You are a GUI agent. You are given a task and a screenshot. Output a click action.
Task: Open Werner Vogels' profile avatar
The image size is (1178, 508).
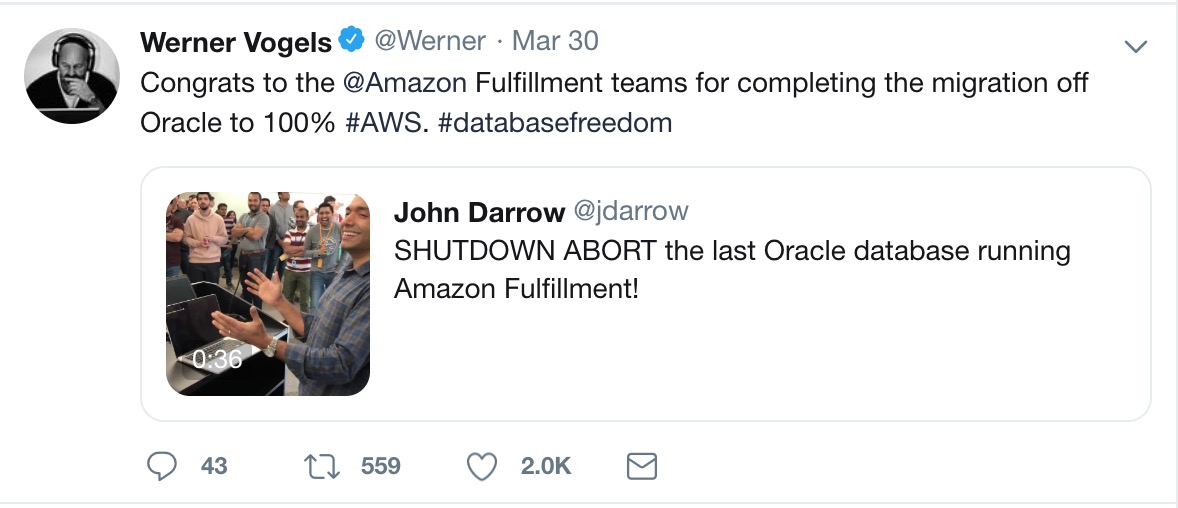point(72,76)
